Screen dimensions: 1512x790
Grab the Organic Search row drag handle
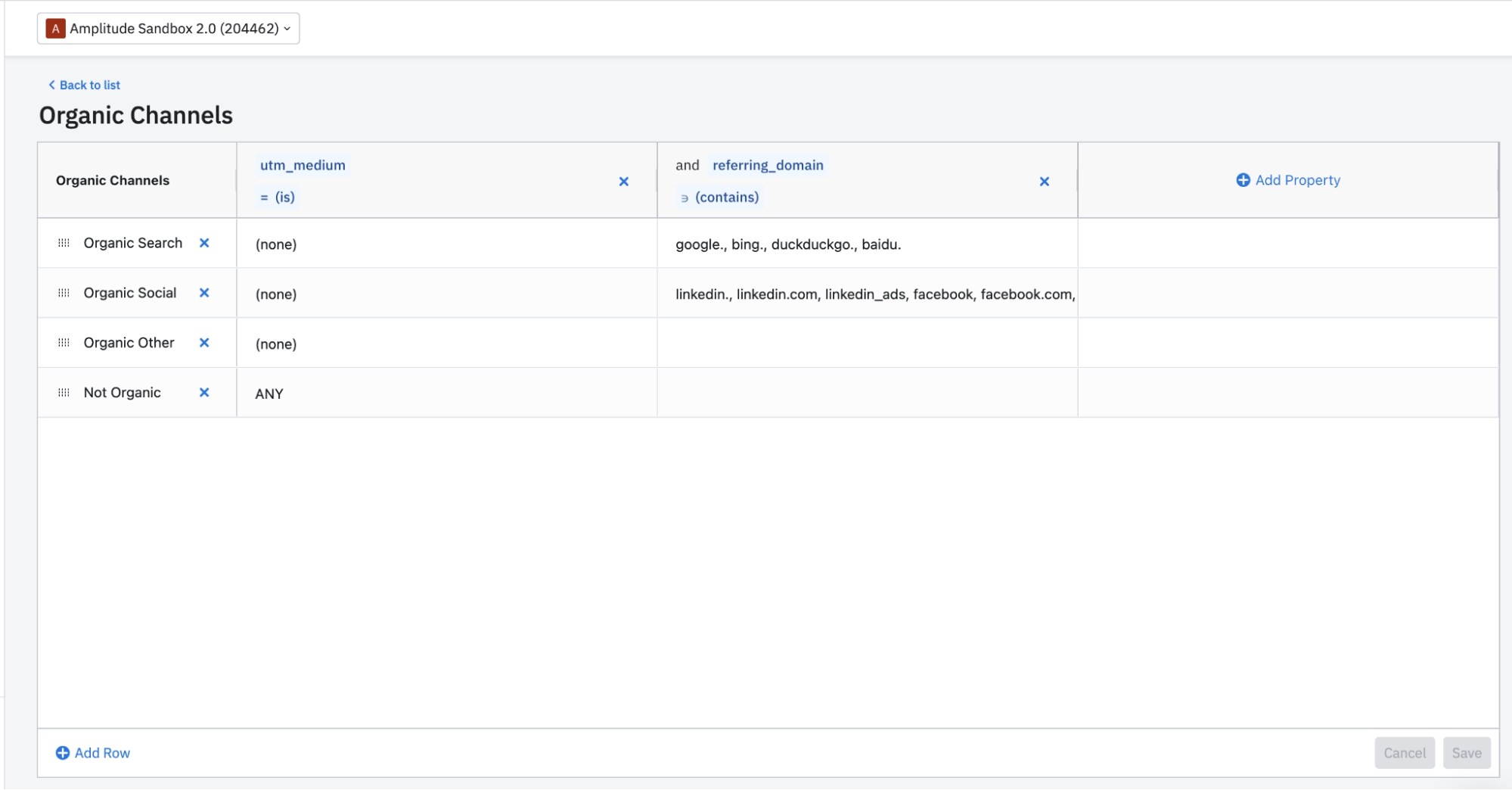(x=64, y=243)
